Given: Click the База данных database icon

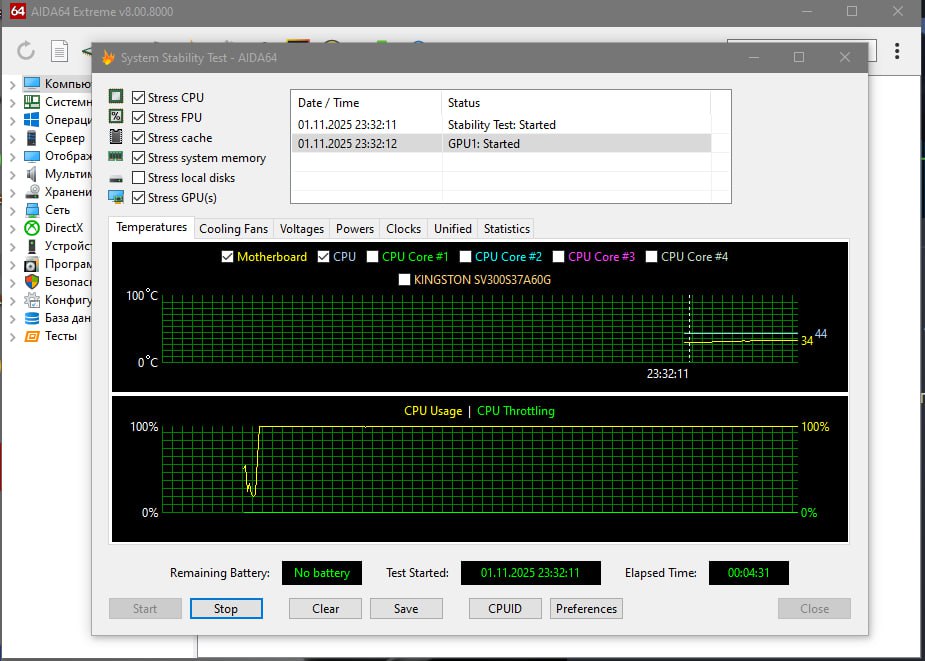Looking at the screenshot, I should tap(31, 318).
